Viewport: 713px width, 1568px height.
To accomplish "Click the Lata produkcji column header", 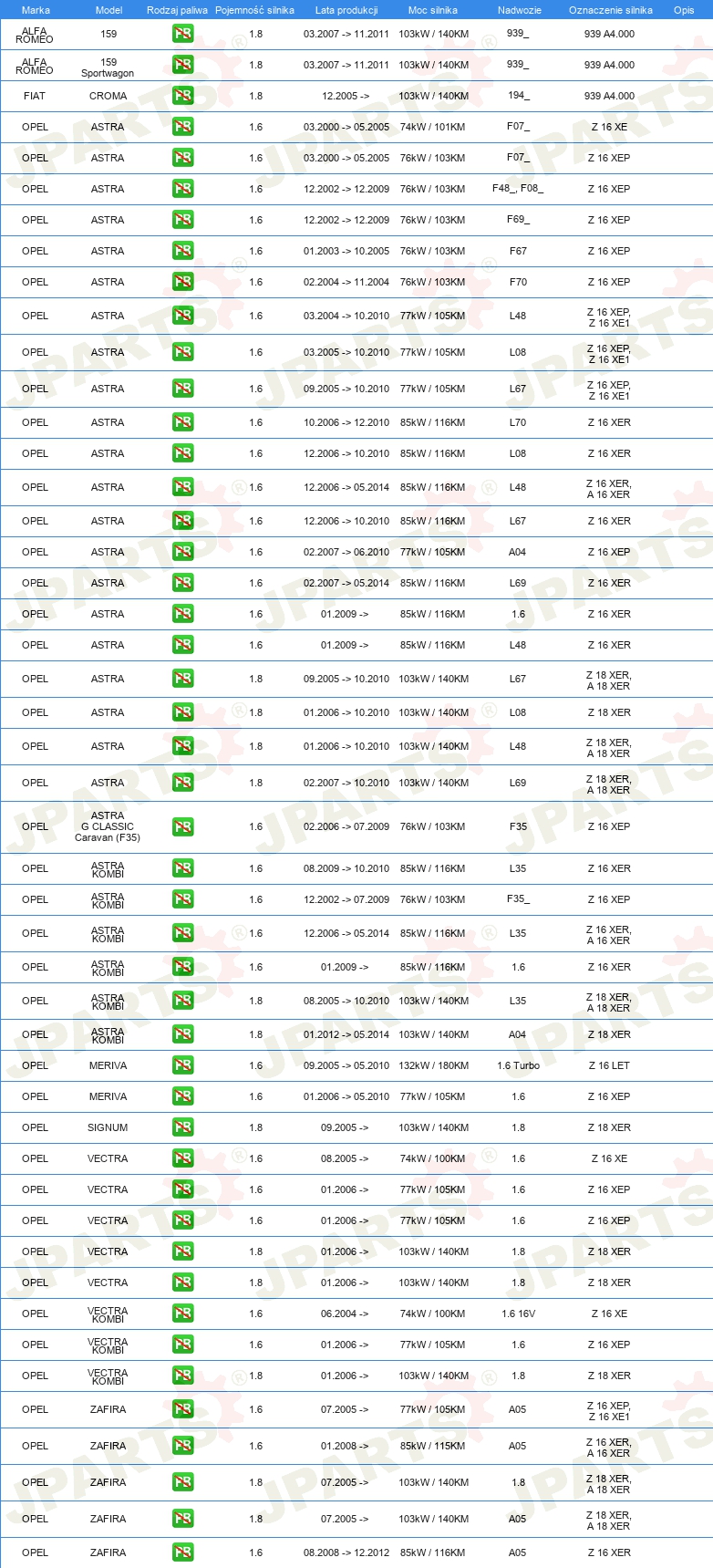I will pyautogui.click(x=346, y=10).
